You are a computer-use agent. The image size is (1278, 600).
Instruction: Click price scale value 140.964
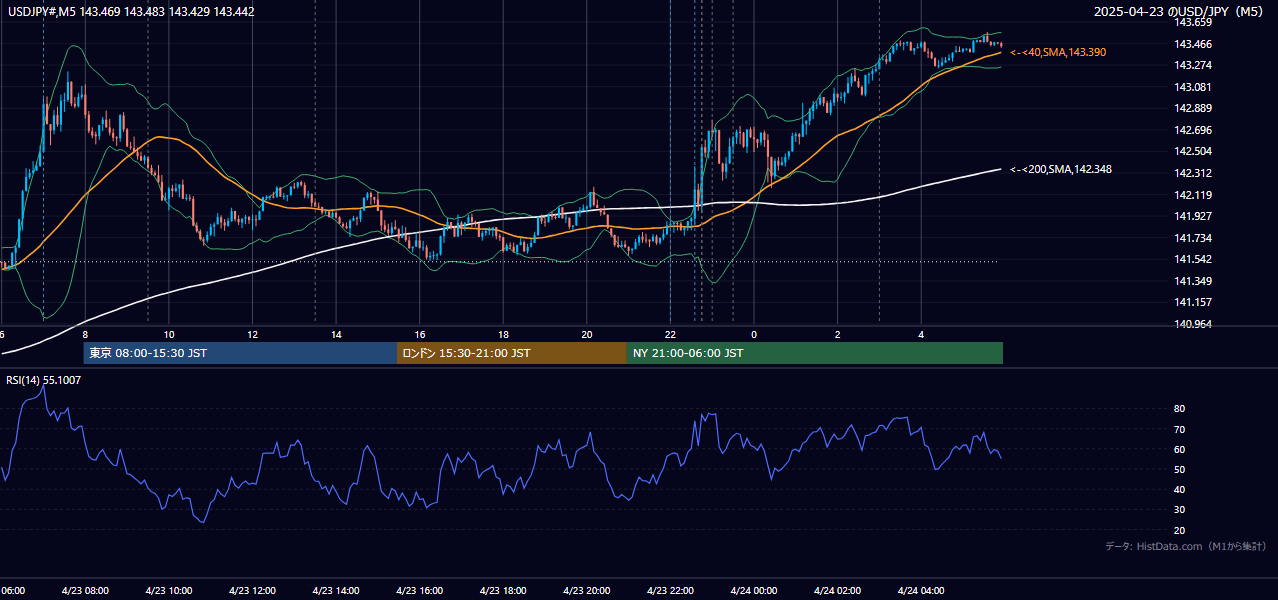tap(1193, 324)
